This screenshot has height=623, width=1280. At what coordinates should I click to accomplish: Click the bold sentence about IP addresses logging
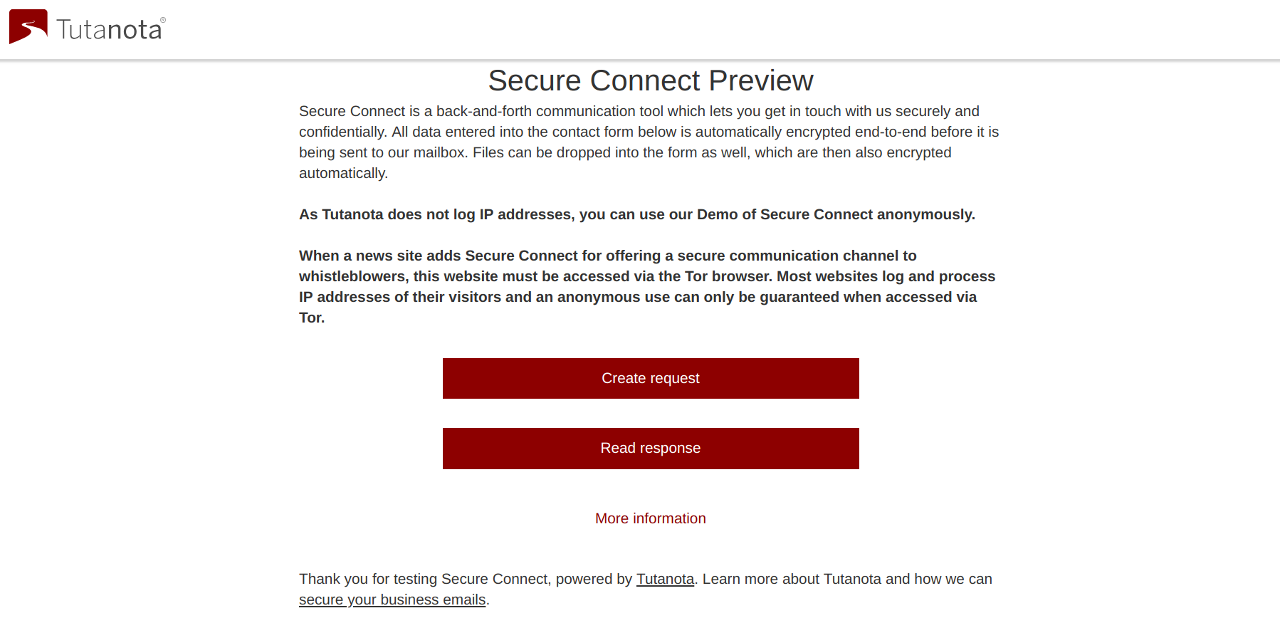pos(637,214)
